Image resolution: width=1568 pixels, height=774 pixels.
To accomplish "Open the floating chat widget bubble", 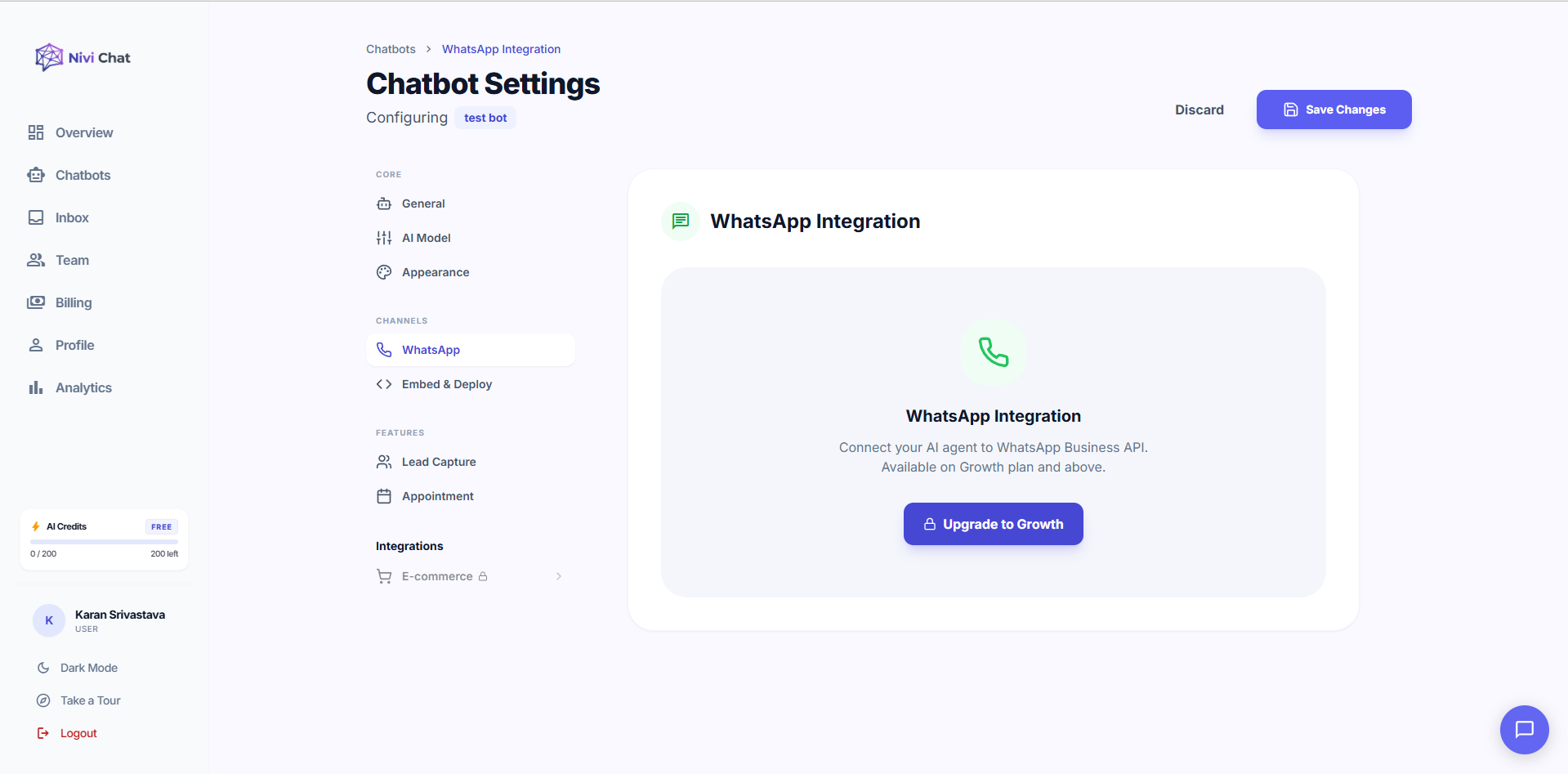I will click(x=1524, y=729).
